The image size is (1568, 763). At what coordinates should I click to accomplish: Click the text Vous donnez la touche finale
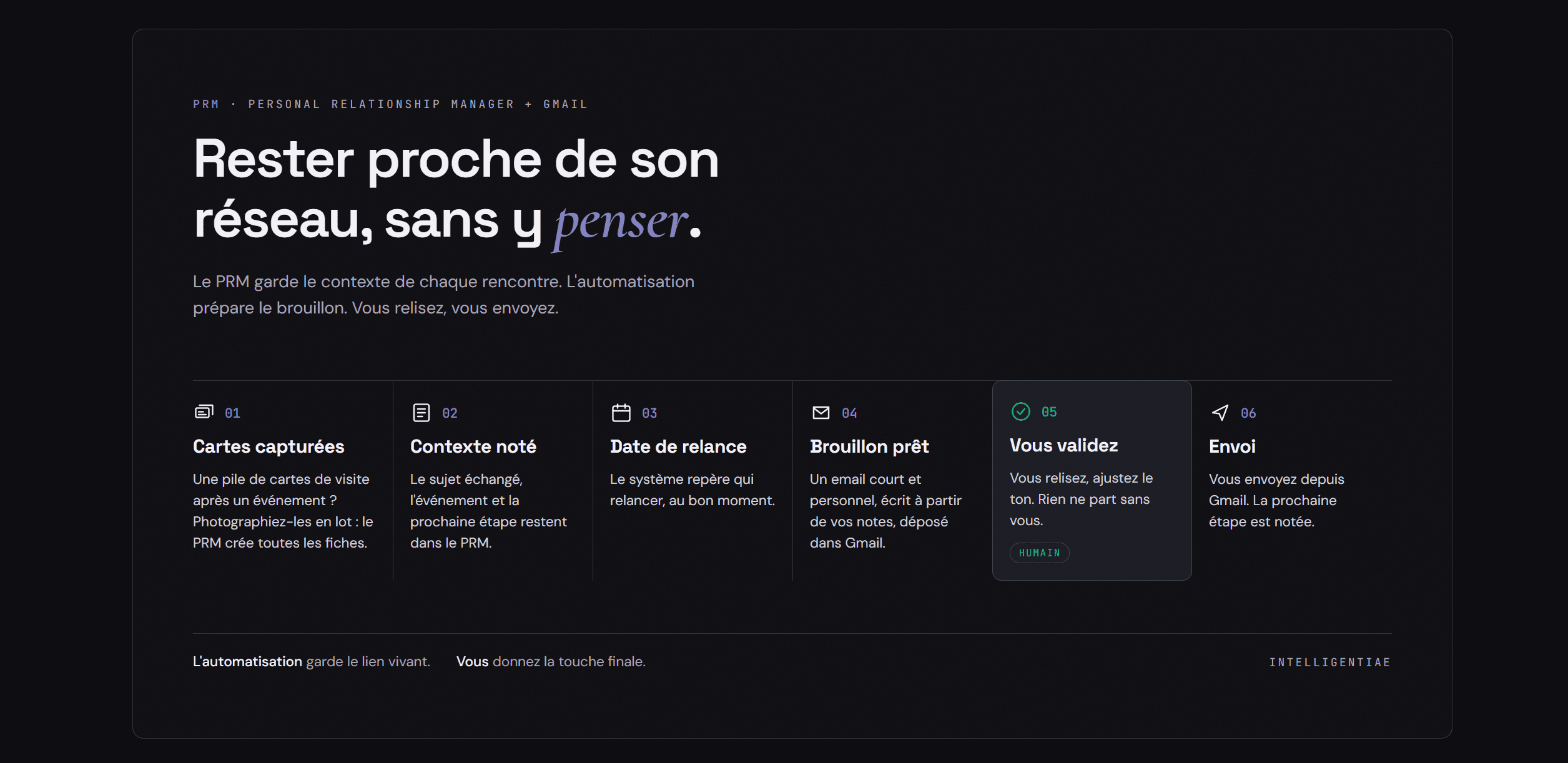551,661
